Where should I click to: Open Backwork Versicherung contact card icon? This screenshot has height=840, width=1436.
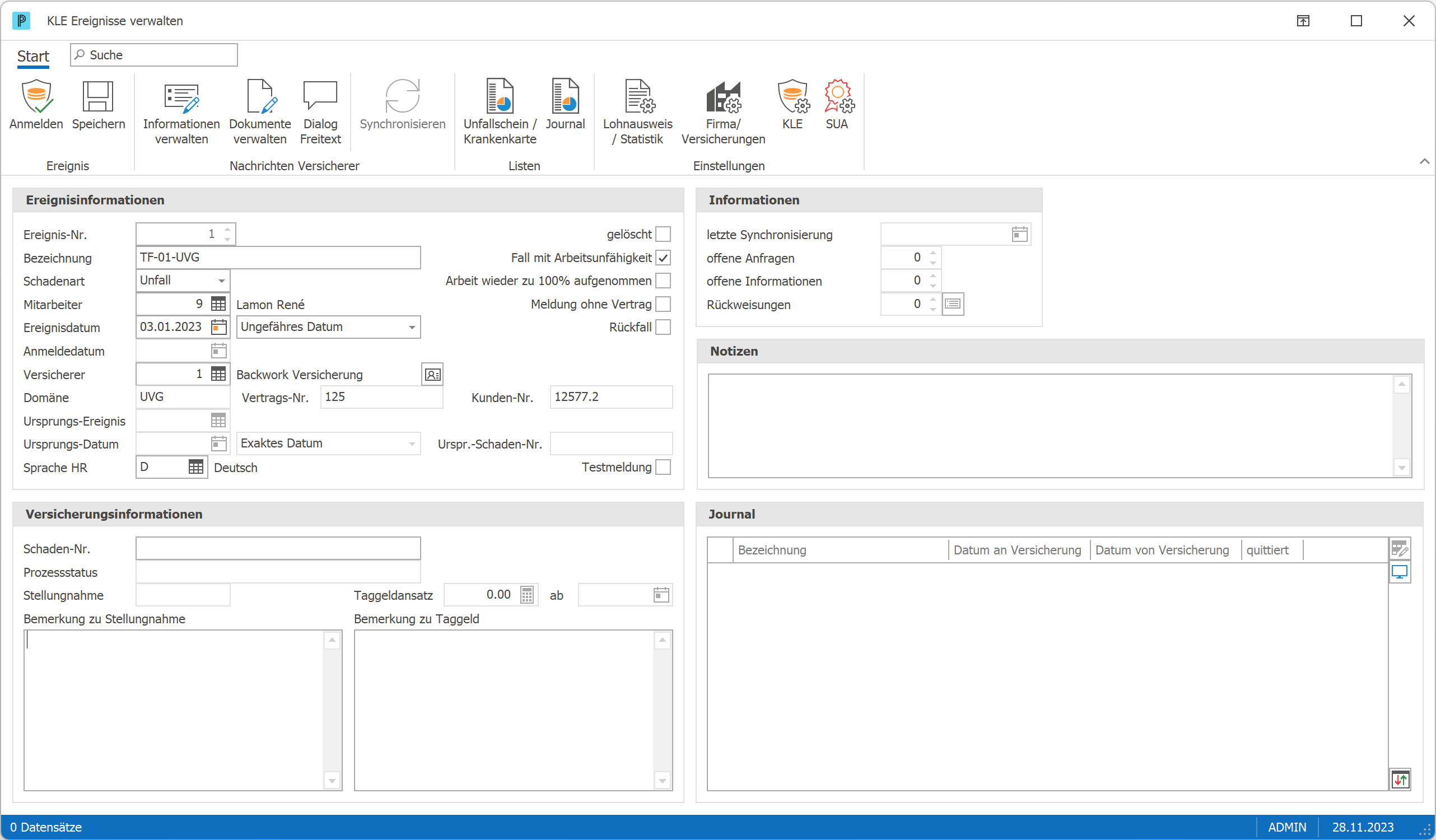[x=432, y=375]
